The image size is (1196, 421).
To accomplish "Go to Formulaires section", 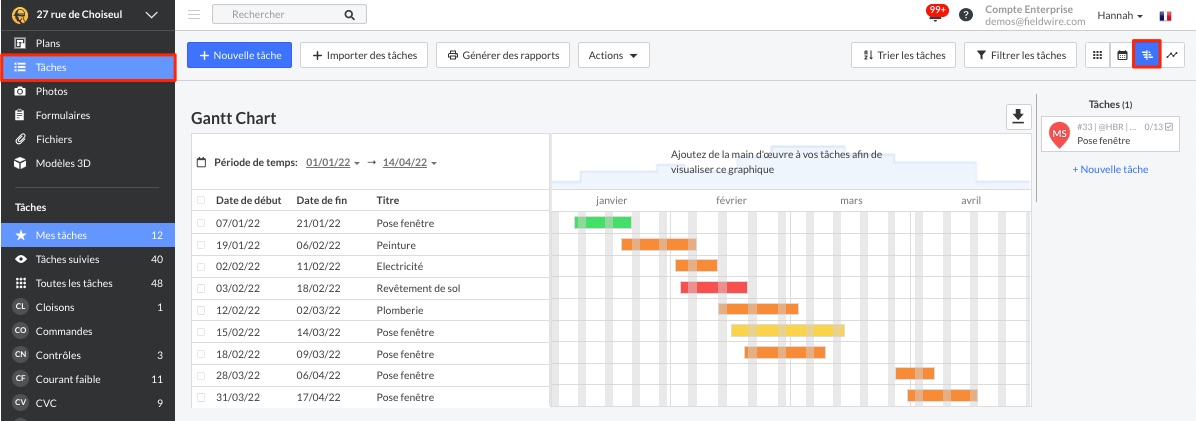I will tap(88, 115).
